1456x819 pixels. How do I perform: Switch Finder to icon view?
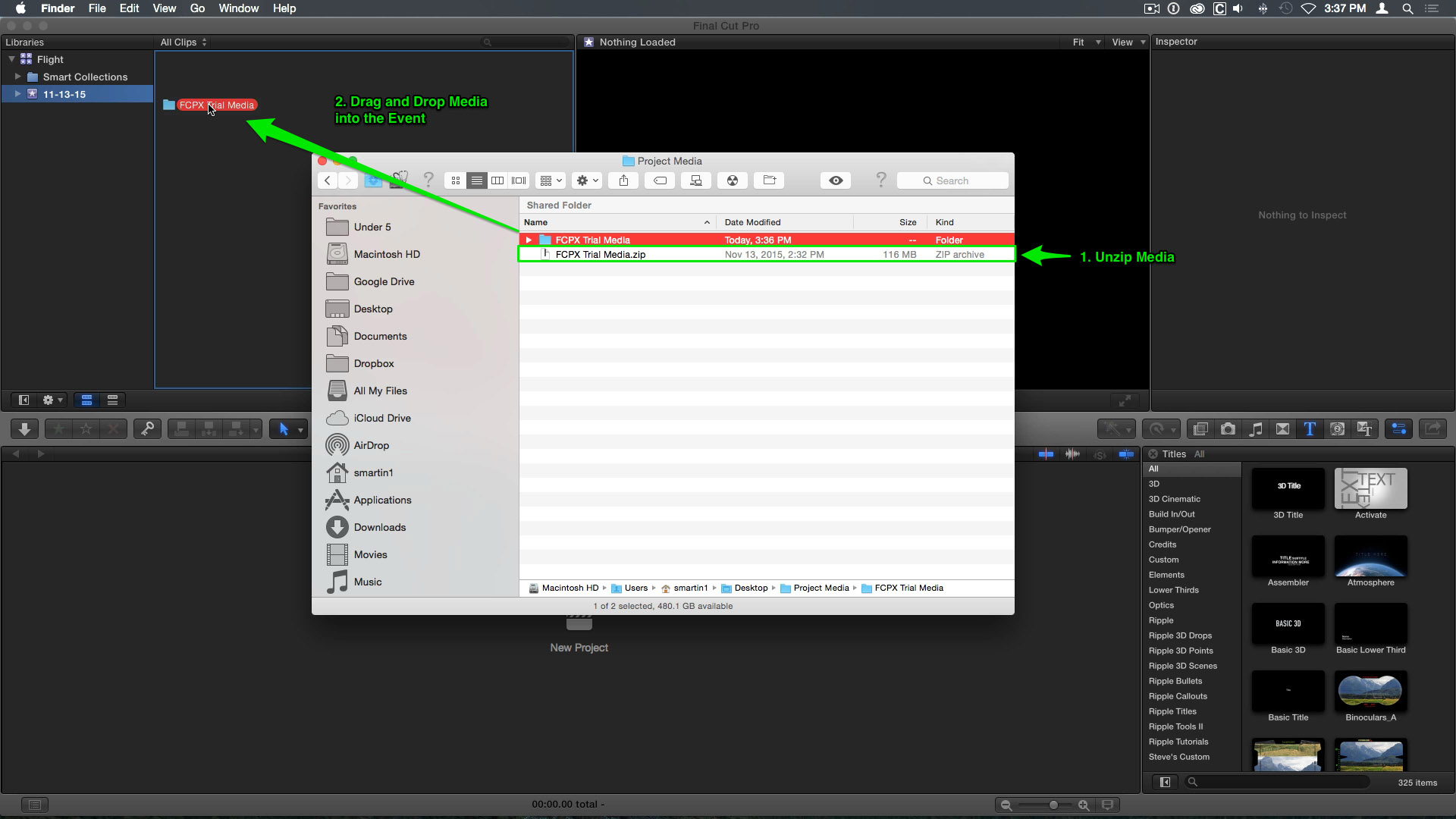(455, 180)
